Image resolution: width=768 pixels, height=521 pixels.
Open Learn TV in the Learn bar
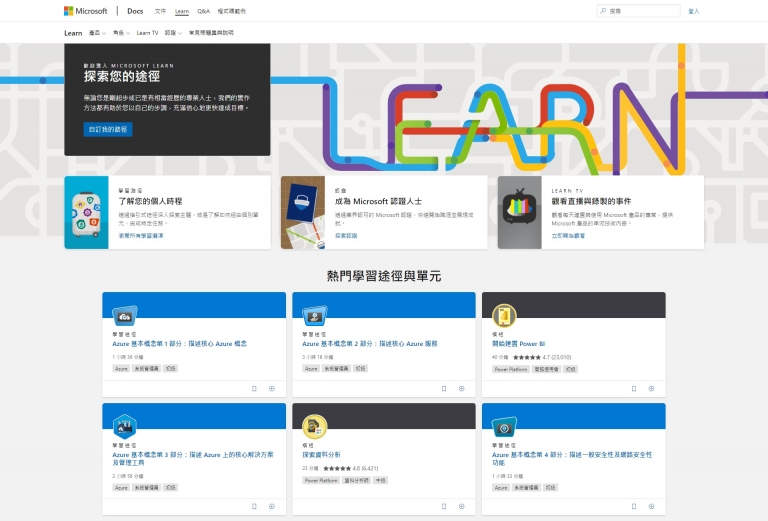[x=147, y=33]
